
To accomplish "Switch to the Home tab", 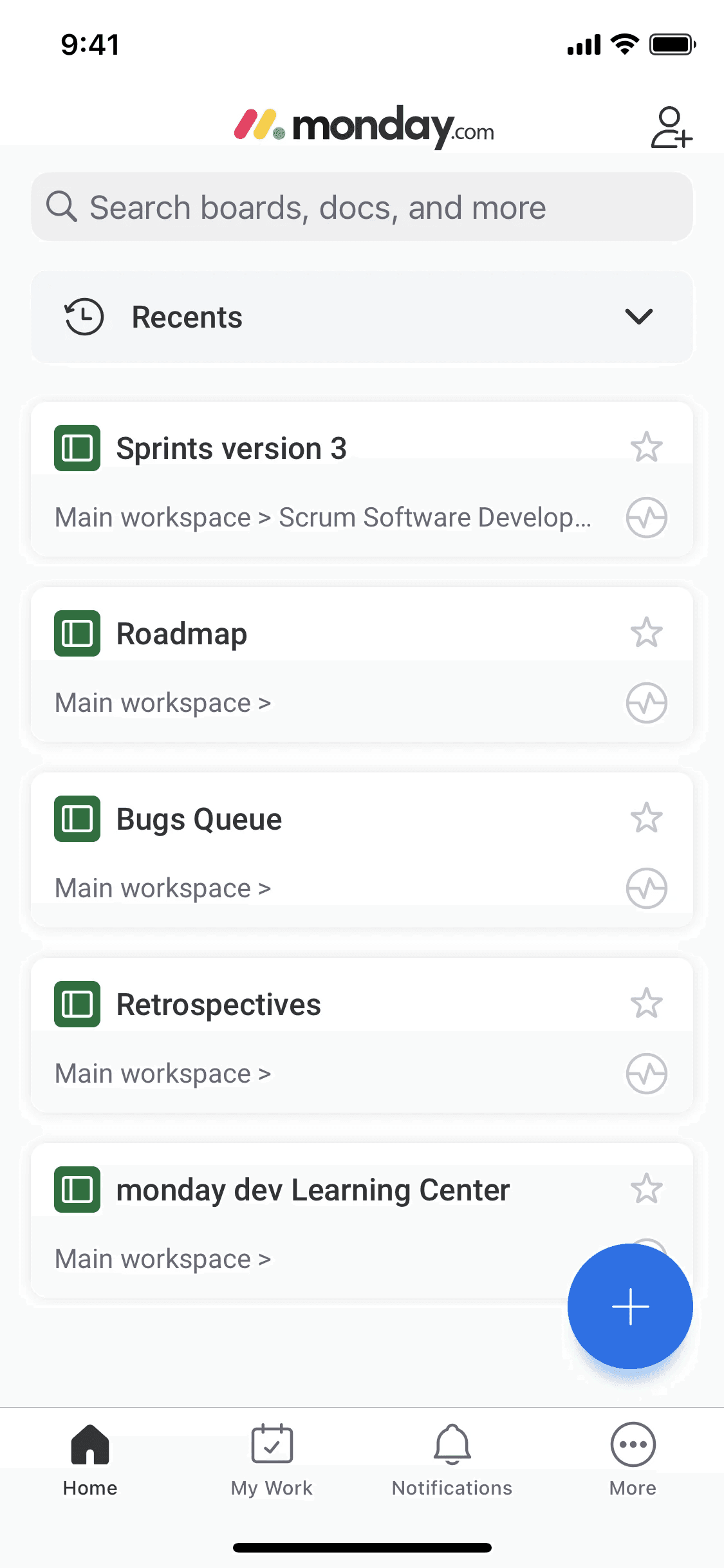I will pyautogui.click(x=90, y=1460).
